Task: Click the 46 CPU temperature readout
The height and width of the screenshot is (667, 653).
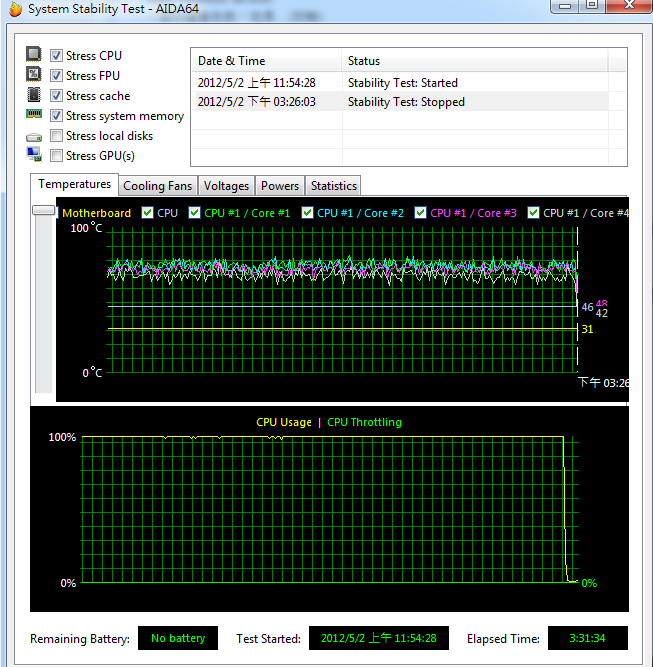Action: 587,307
